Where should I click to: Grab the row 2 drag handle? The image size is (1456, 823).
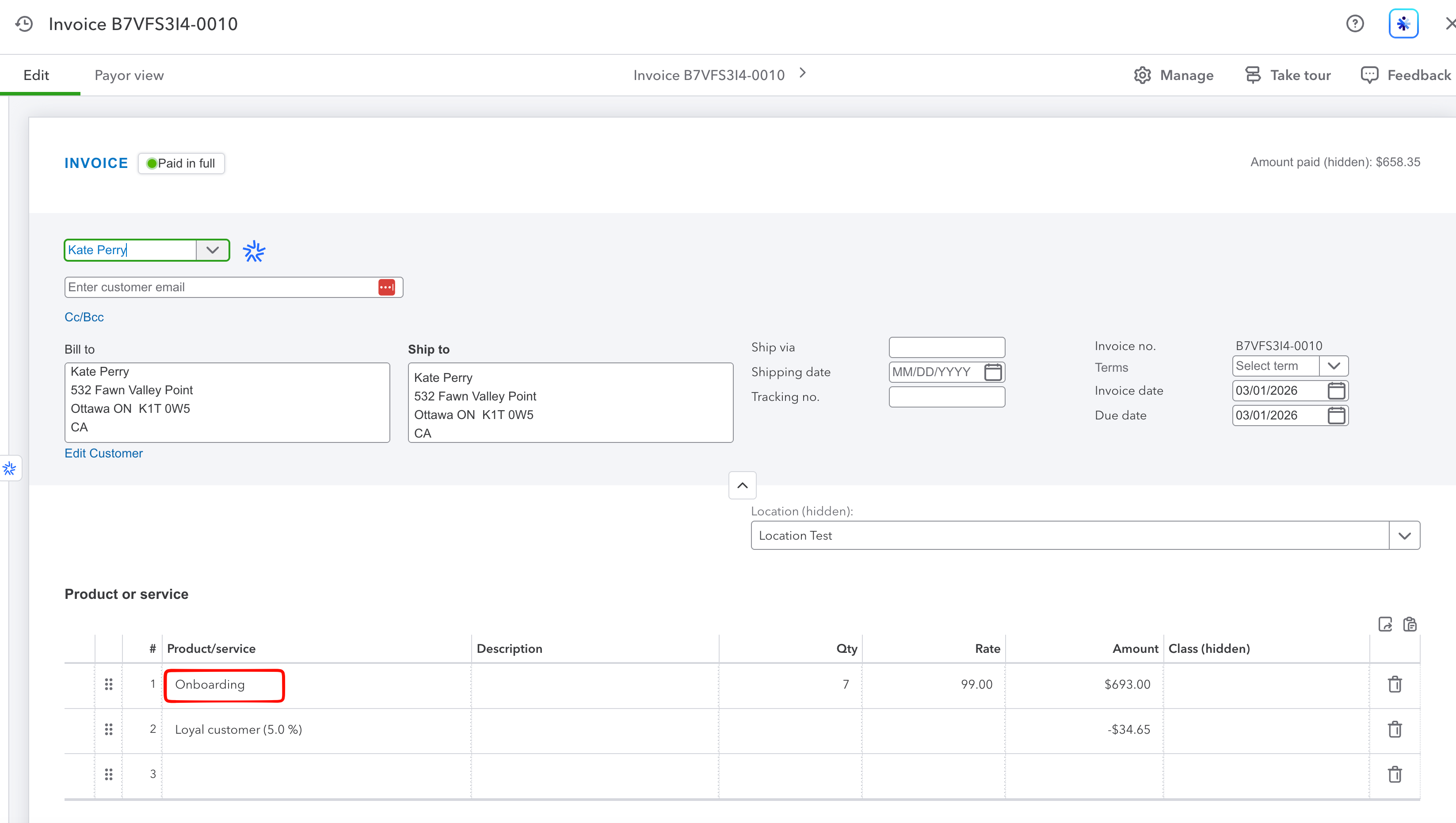tap(109, 729)
